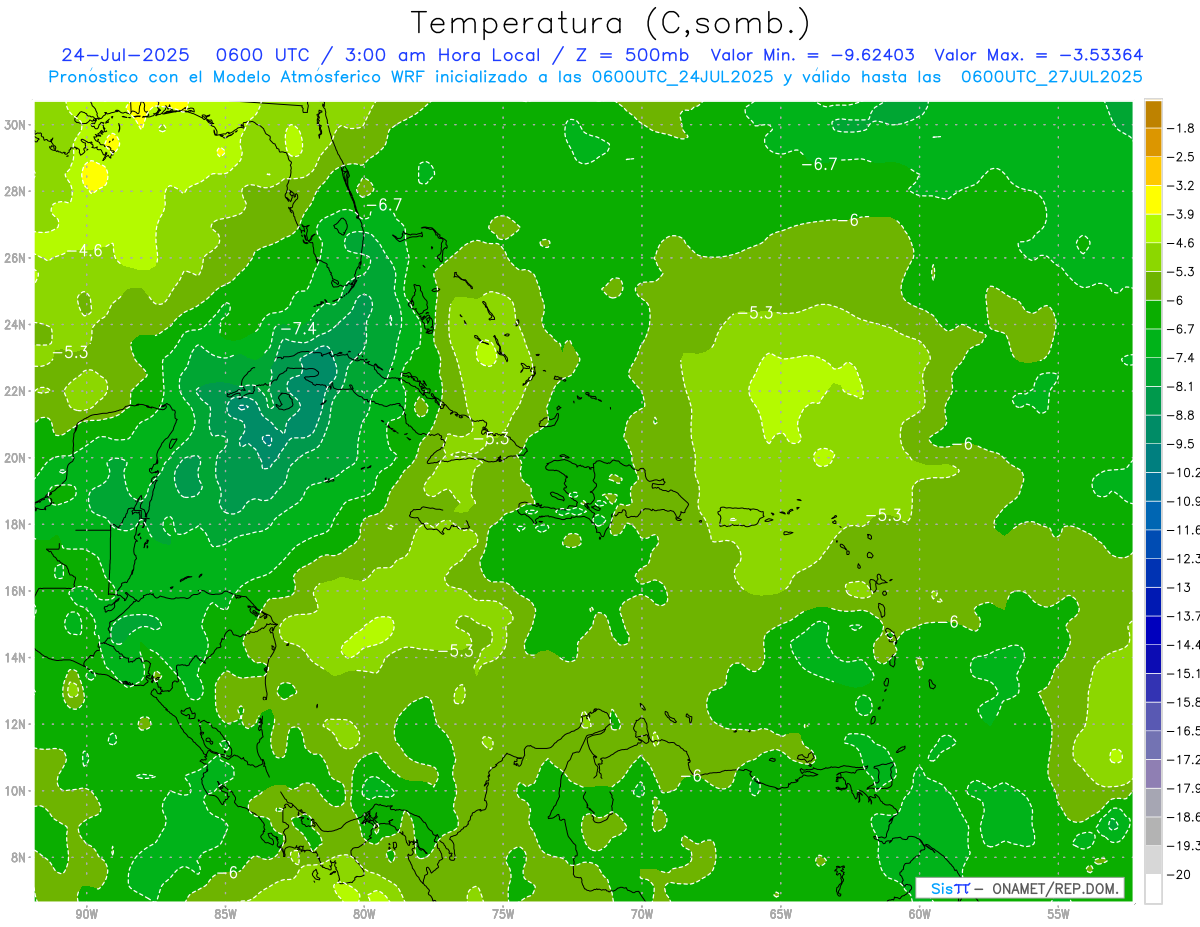The width and height of the screenshot is (1200, 927).
Task: Click the "65W" longitude axis label
Action: [x=781, y=914]
